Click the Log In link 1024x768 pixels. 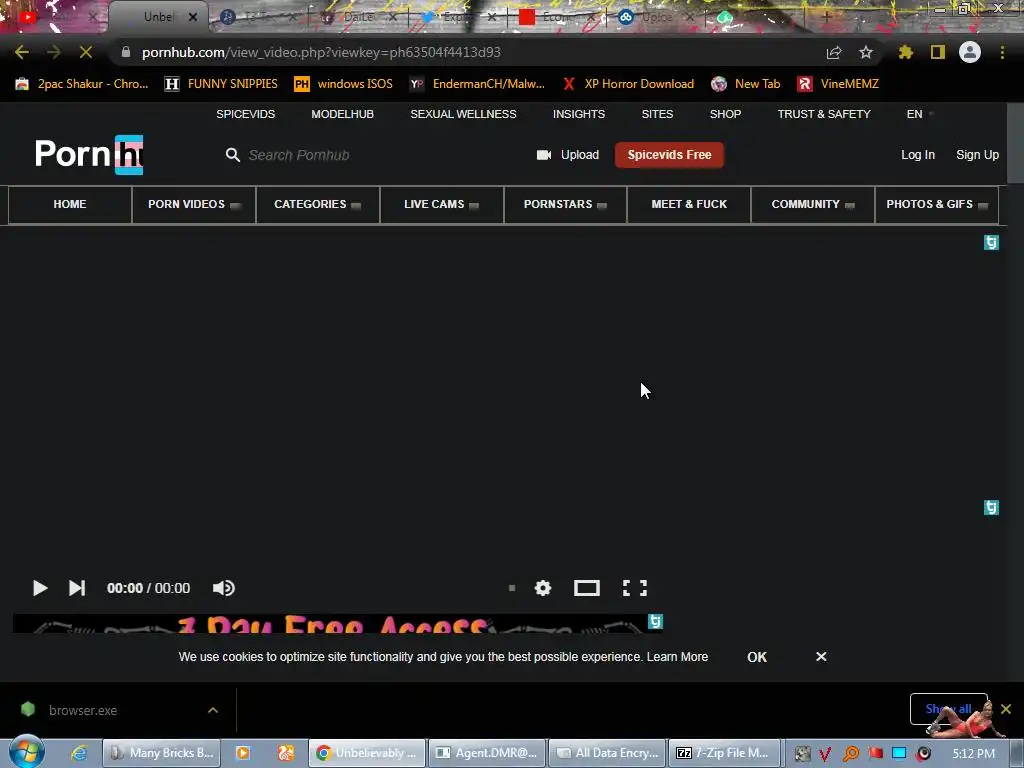918,155
